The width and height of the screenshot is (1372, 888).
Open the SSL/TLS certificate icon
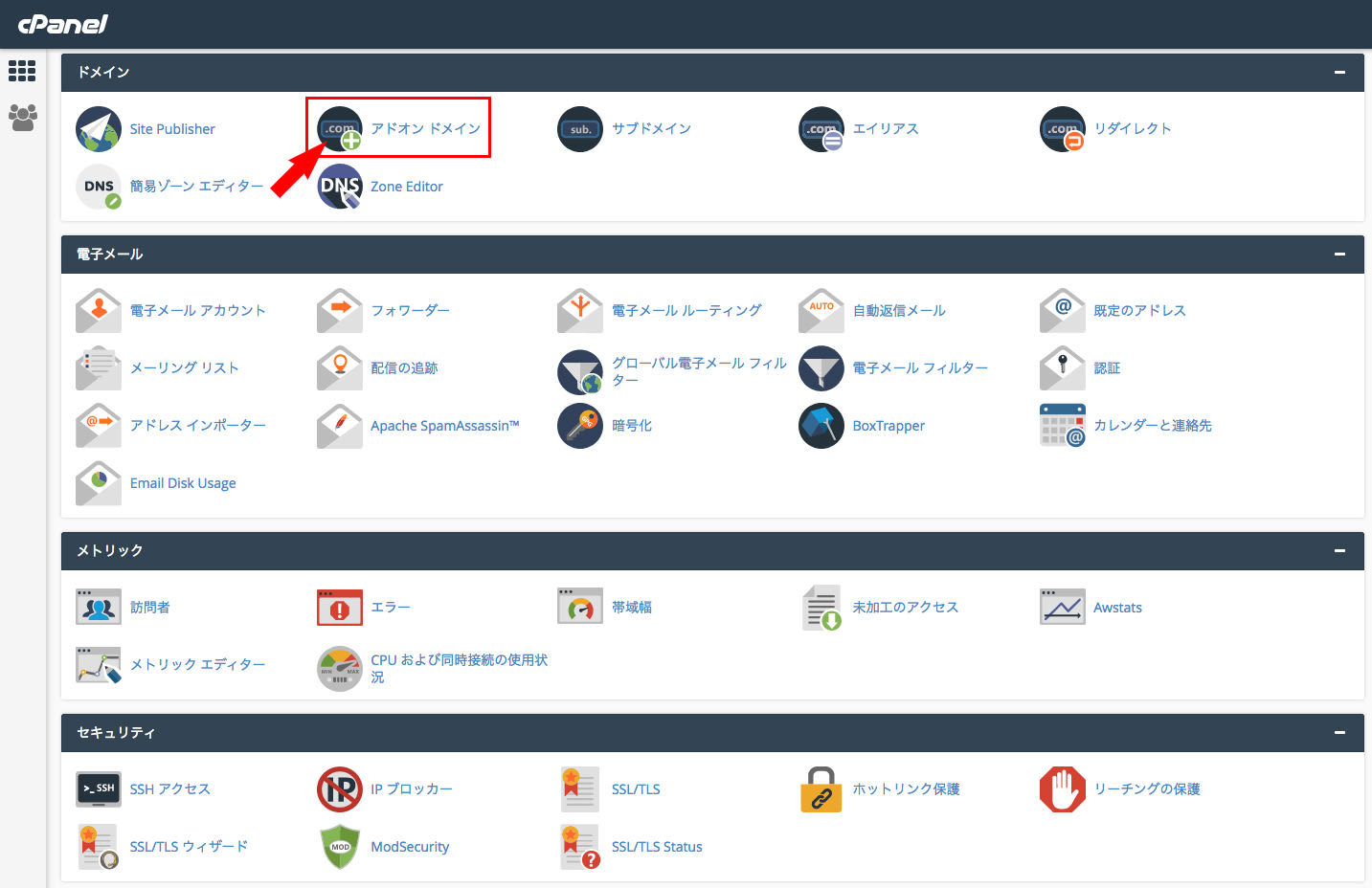click(x=580, y=789)
